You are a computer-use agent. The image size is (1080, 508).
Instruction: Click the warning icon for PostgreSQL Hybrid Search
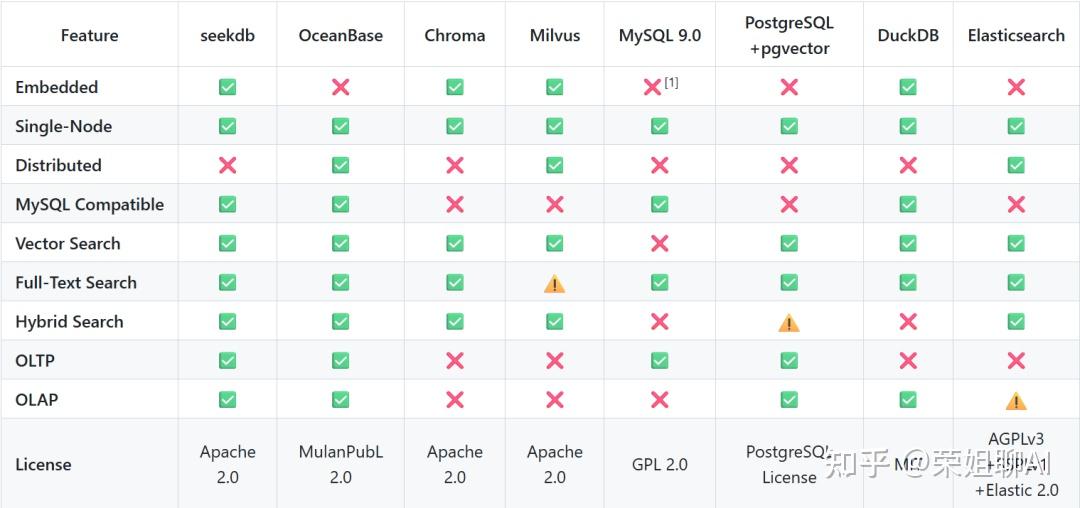789,322
